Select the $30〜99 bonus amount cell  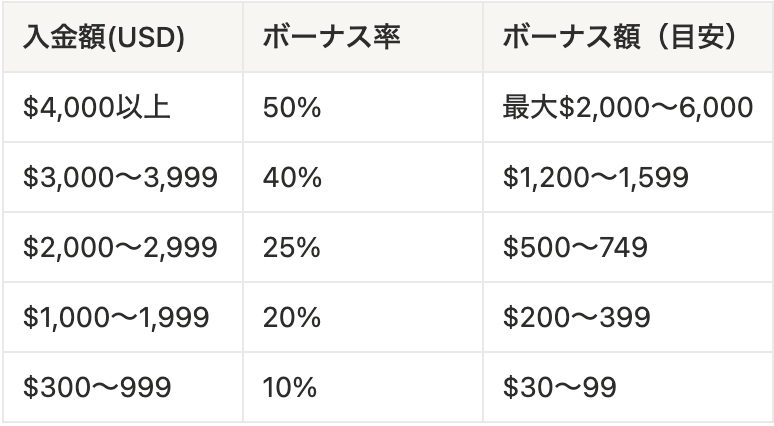pyautogui.click(x=559, y=387)
